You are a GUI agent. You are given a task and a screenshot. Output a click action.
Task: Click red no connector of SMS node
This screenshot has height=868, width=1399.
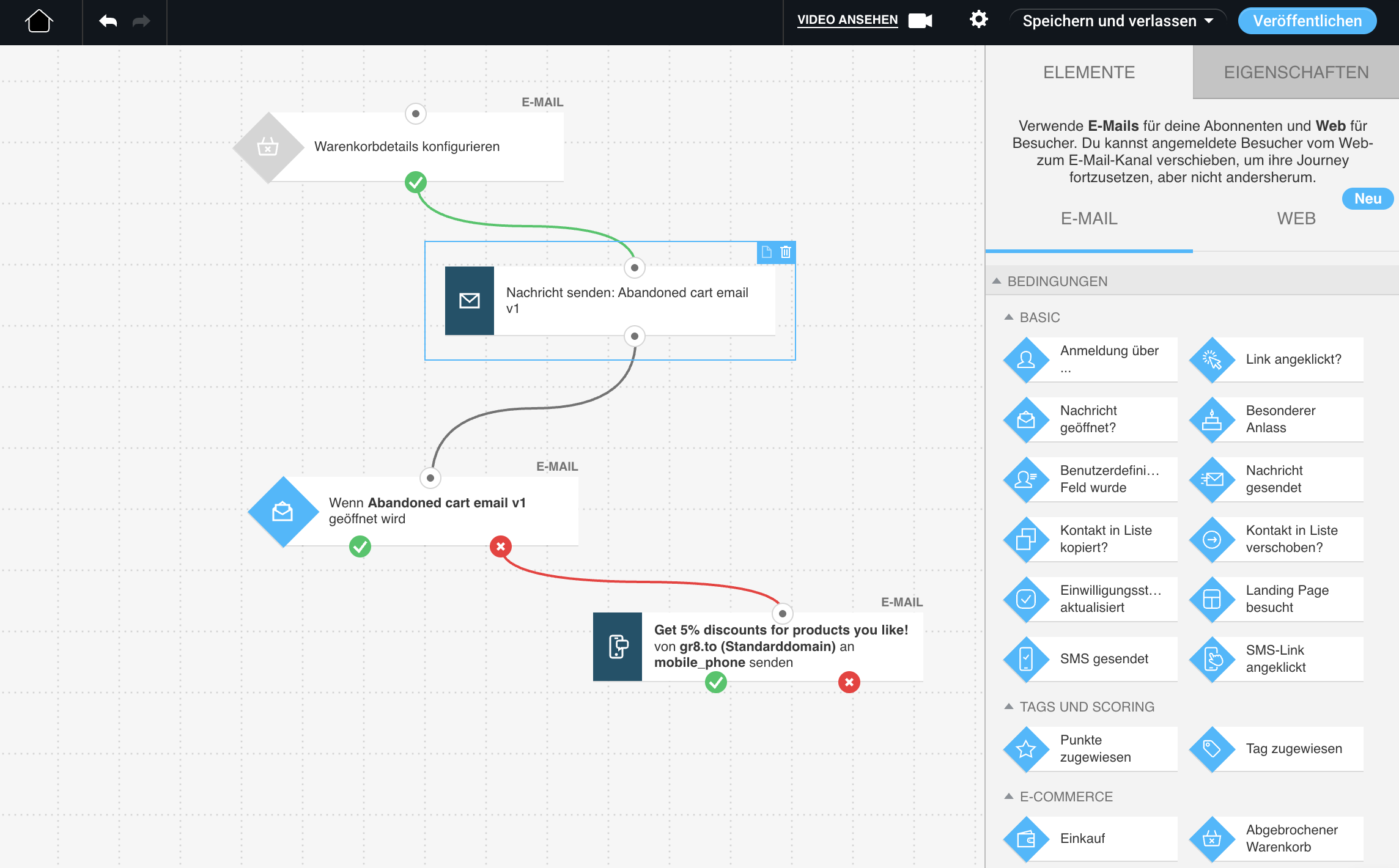click(x=849, y=682)
